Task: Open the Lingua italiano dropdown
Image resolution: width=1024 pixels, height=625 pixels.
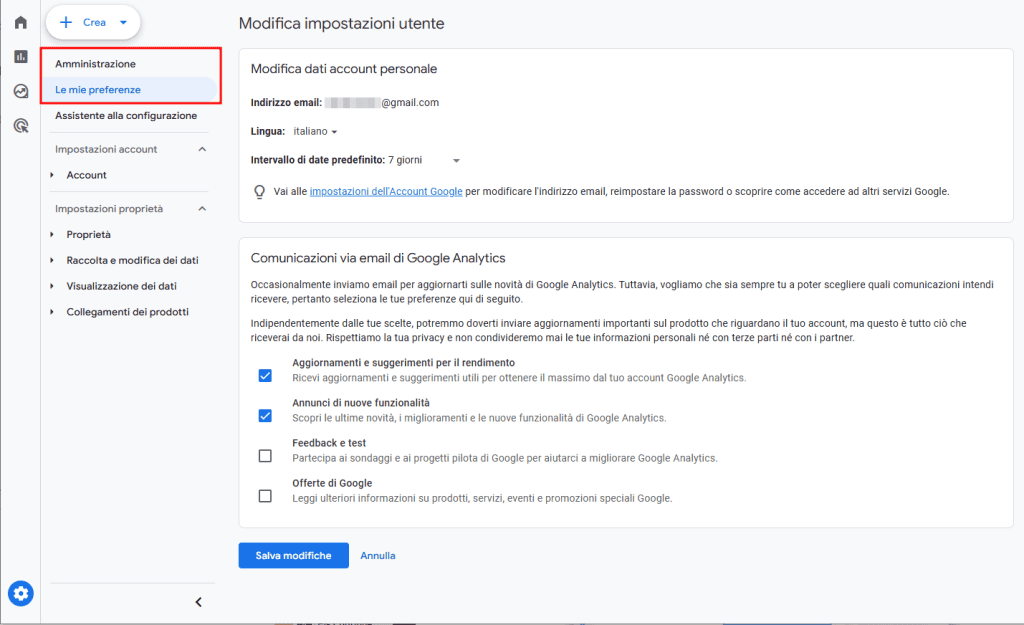Action: 315,131
